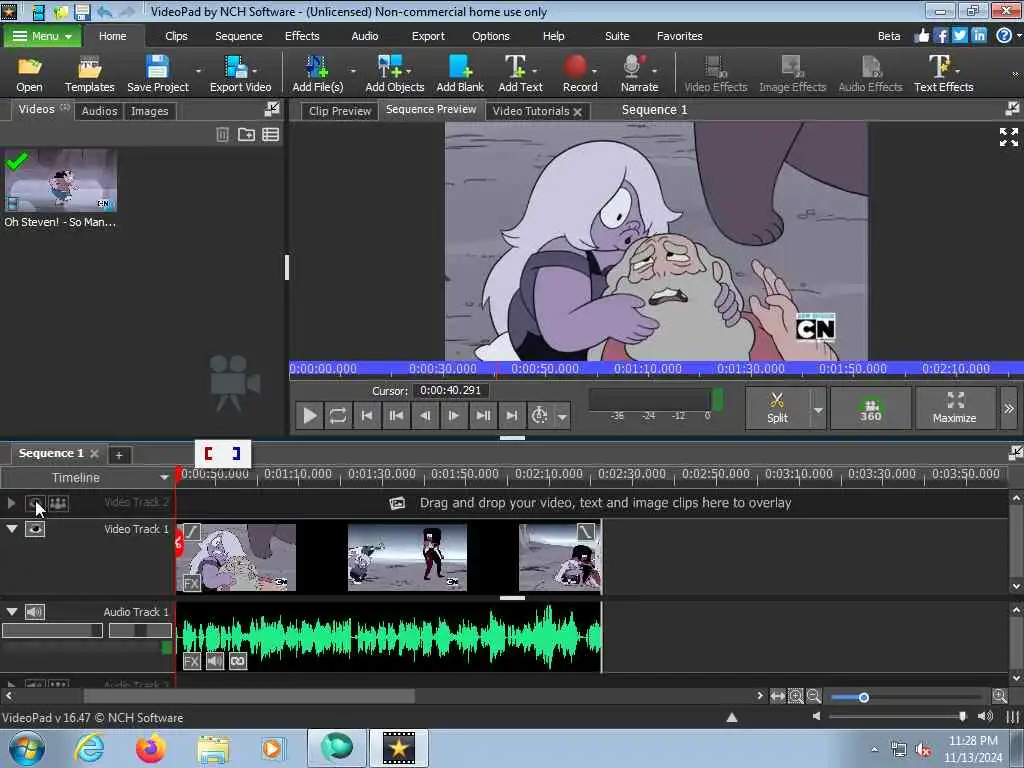Insert a blank clip with Add Blank
Screen dimensions: 1024x768
coord(460,73)
